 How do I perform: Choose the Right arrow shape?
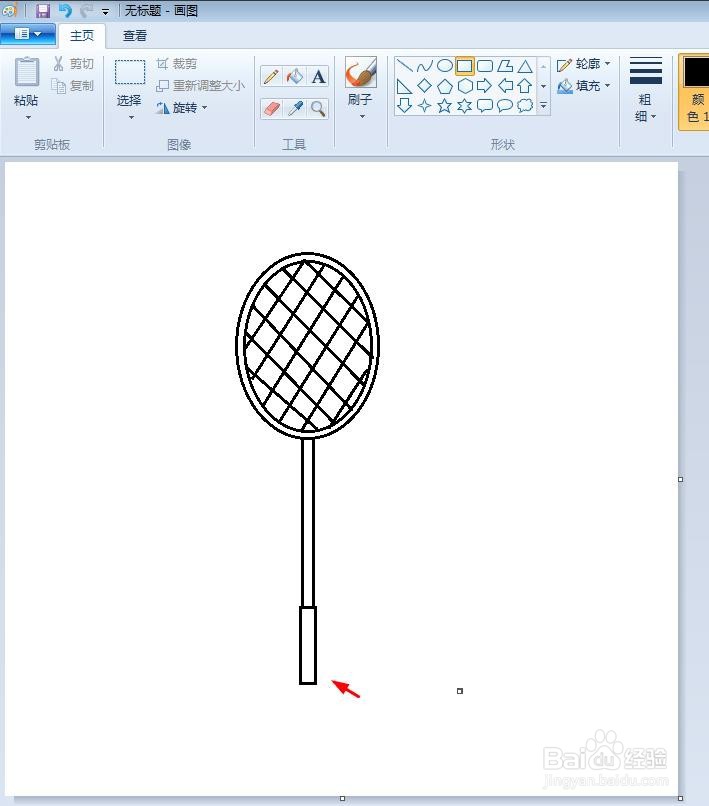point(485,86)
